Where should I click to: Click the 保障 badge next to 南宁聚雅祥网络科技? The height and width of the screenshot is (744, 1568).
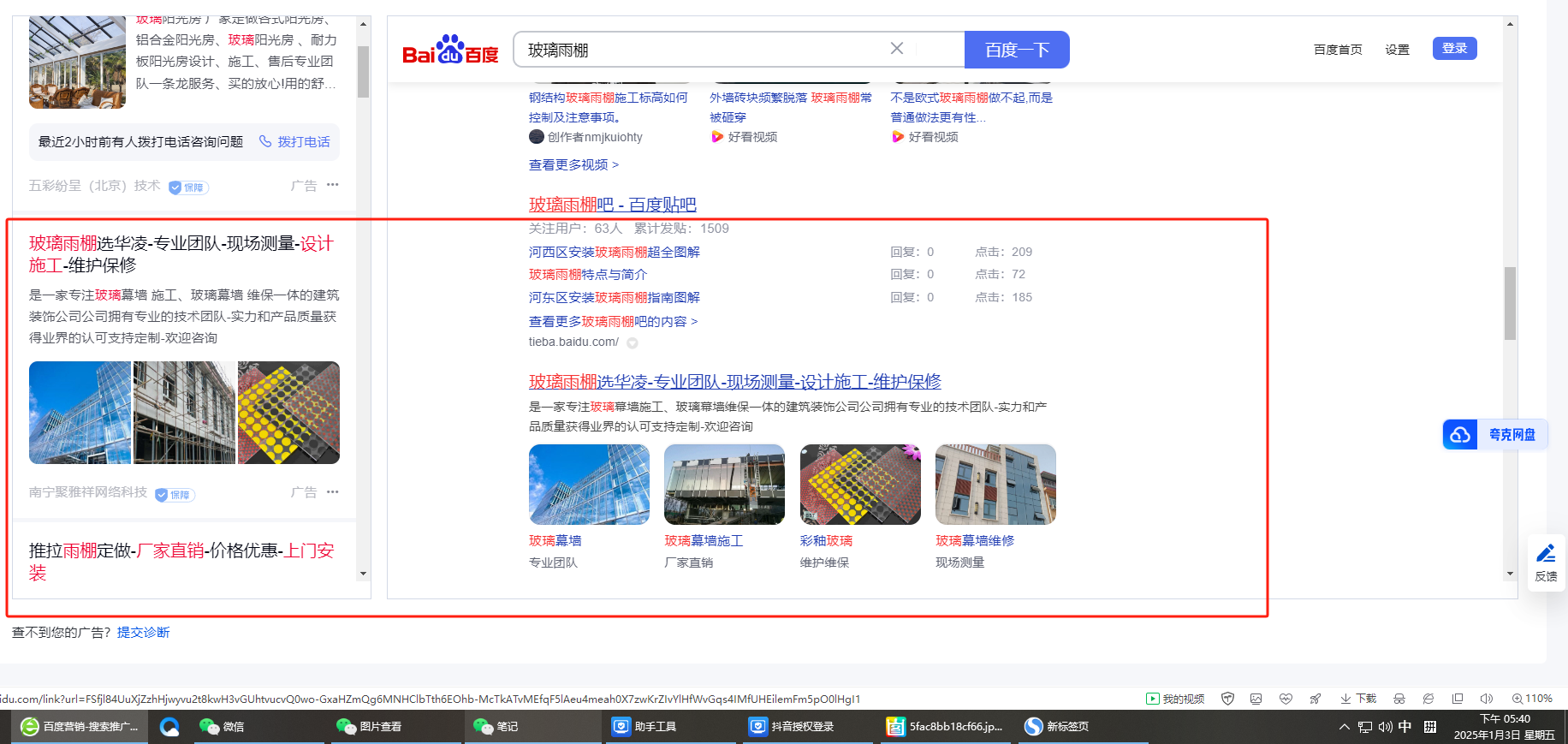pos(175,495)
